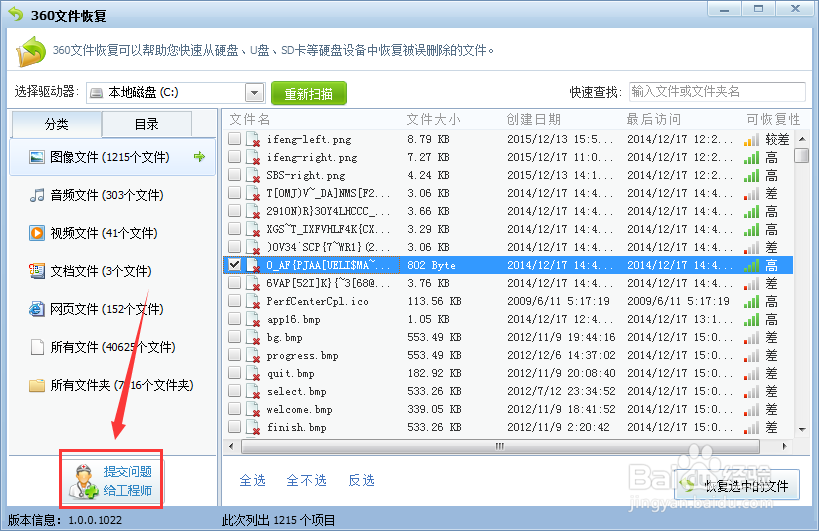Check the box for ifeng-right.png
The image size is (819, 531).
pyautogui.click(x=235, y=157)
